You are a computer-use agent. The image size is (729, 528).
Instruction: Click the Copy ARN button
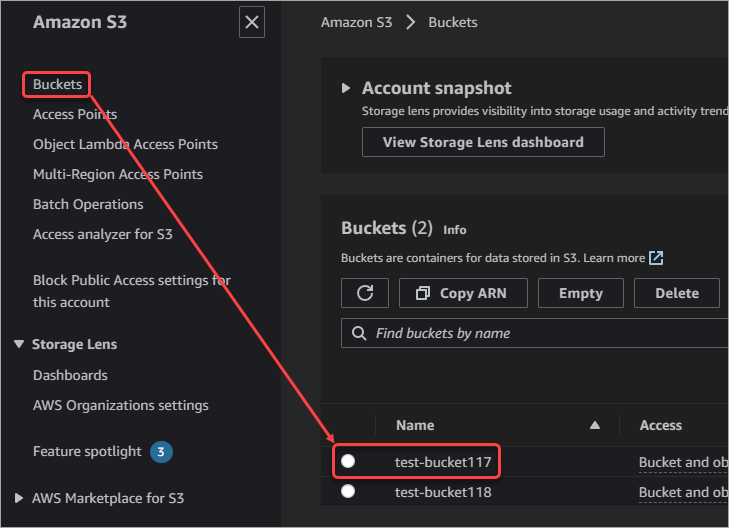coord(463,293)
